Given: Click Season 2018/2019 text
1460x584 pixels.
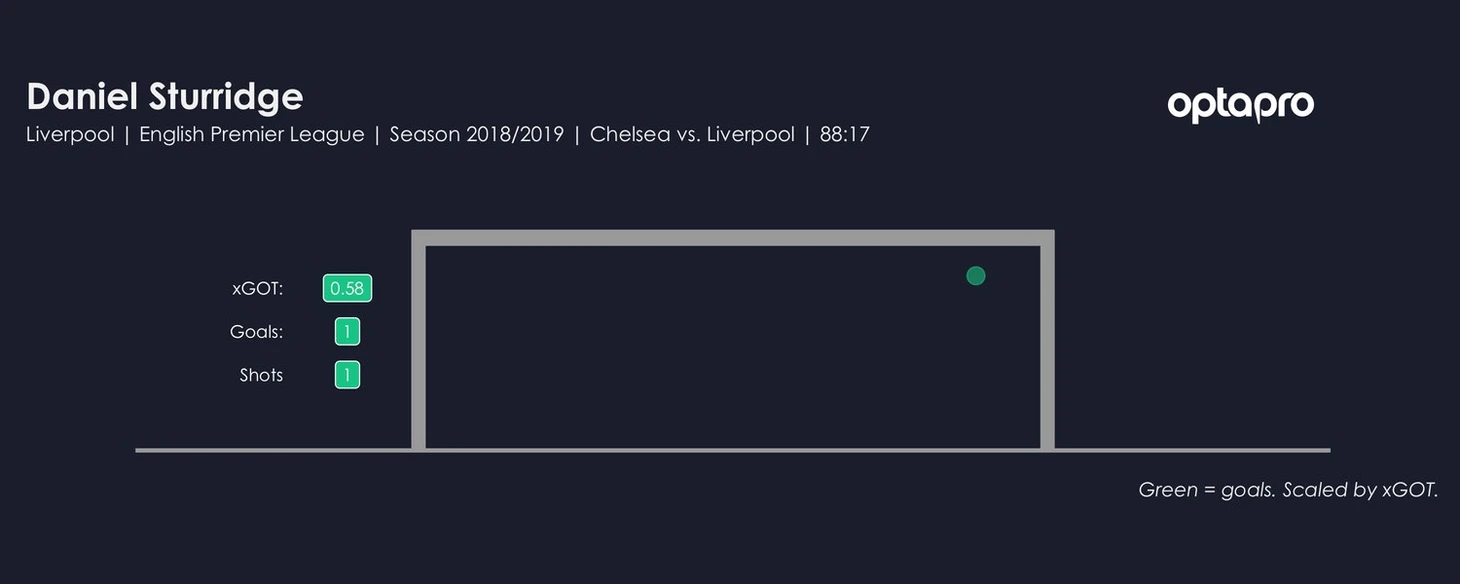Looking at the screenshot, I should point(477,134).
